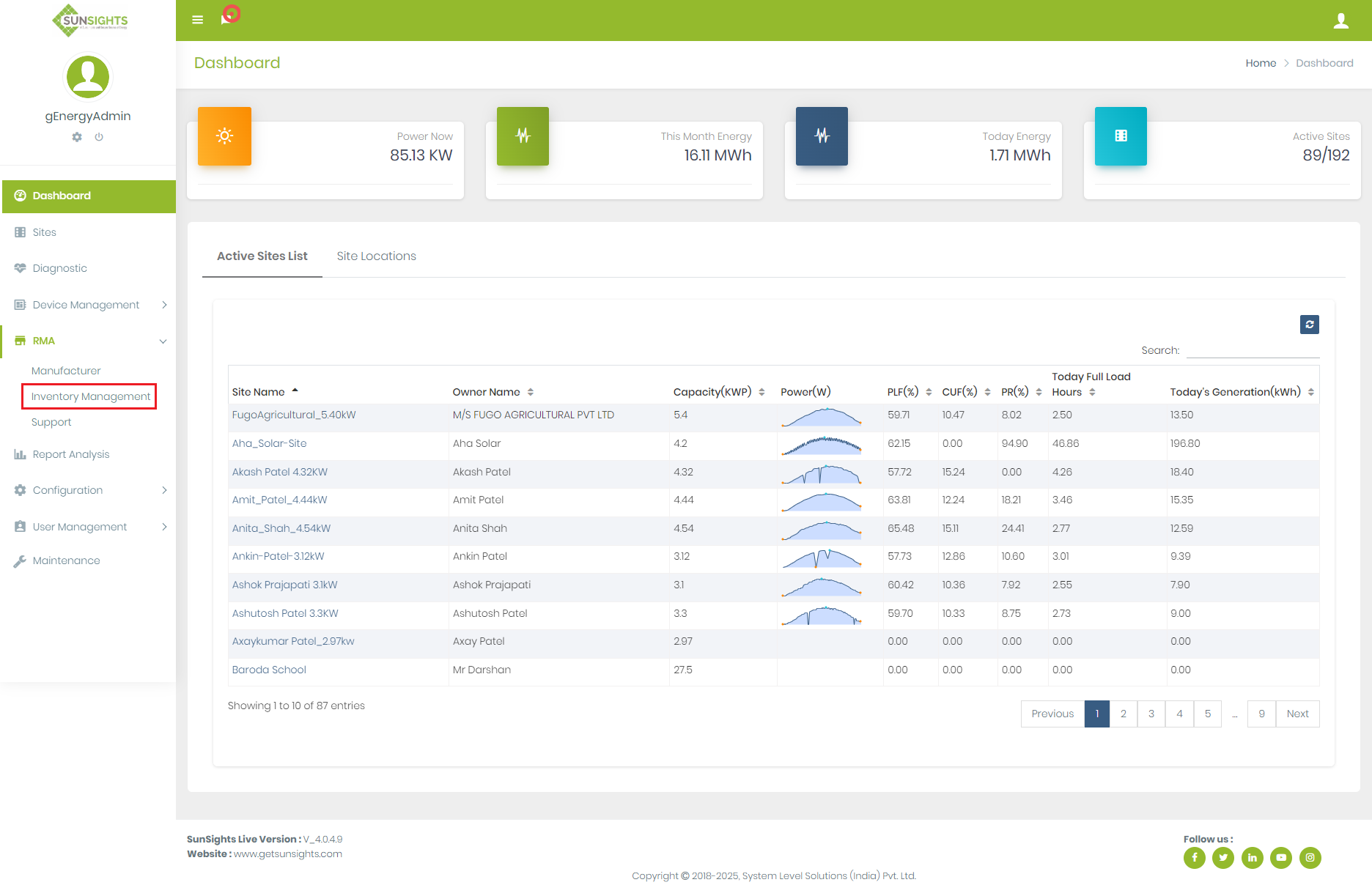Open the notifications bell icon
The image size is (1372, 896).
[x=226, y=18]
